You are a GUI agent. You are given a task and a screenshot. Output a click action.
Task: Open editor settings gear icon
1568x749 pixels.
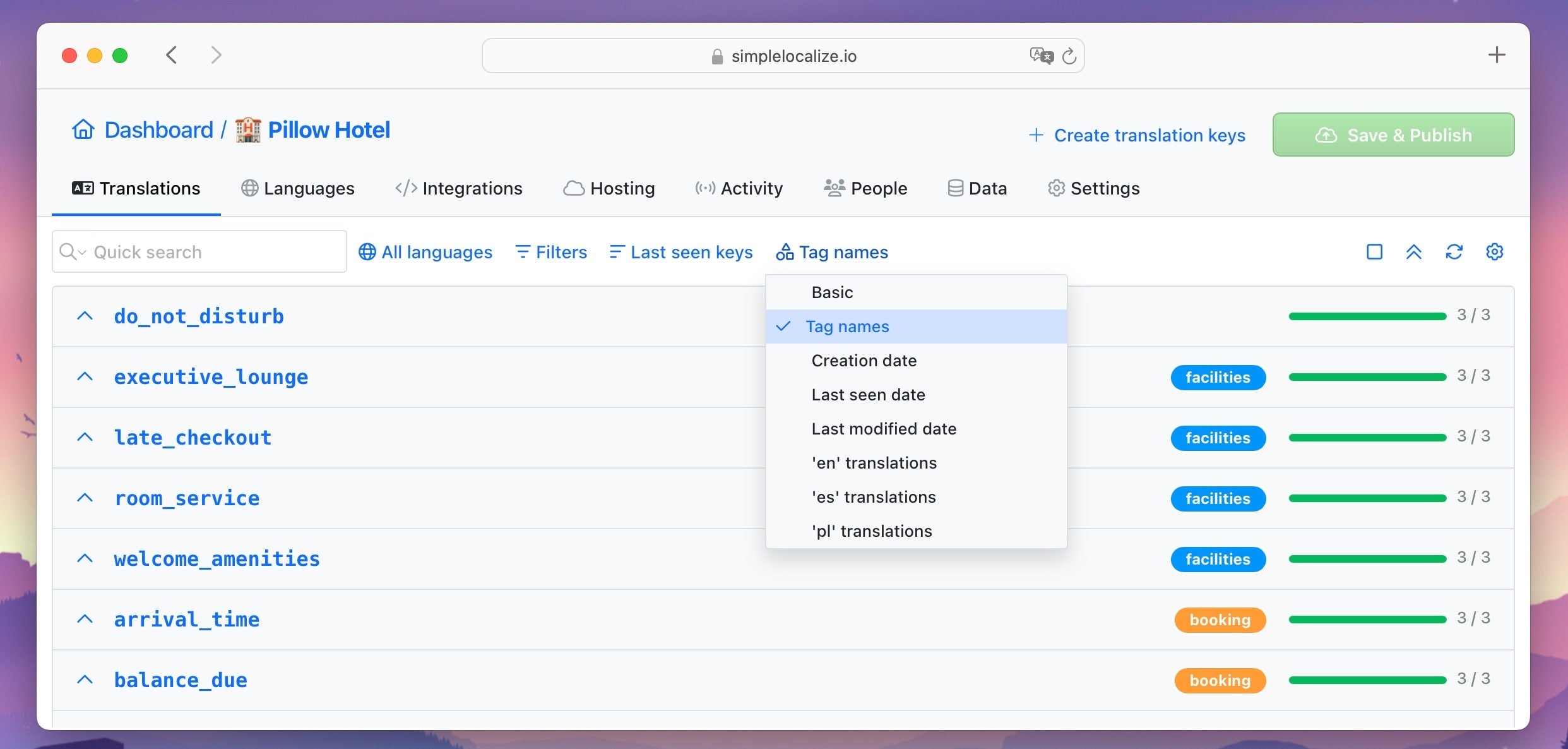click(1495, 252)
